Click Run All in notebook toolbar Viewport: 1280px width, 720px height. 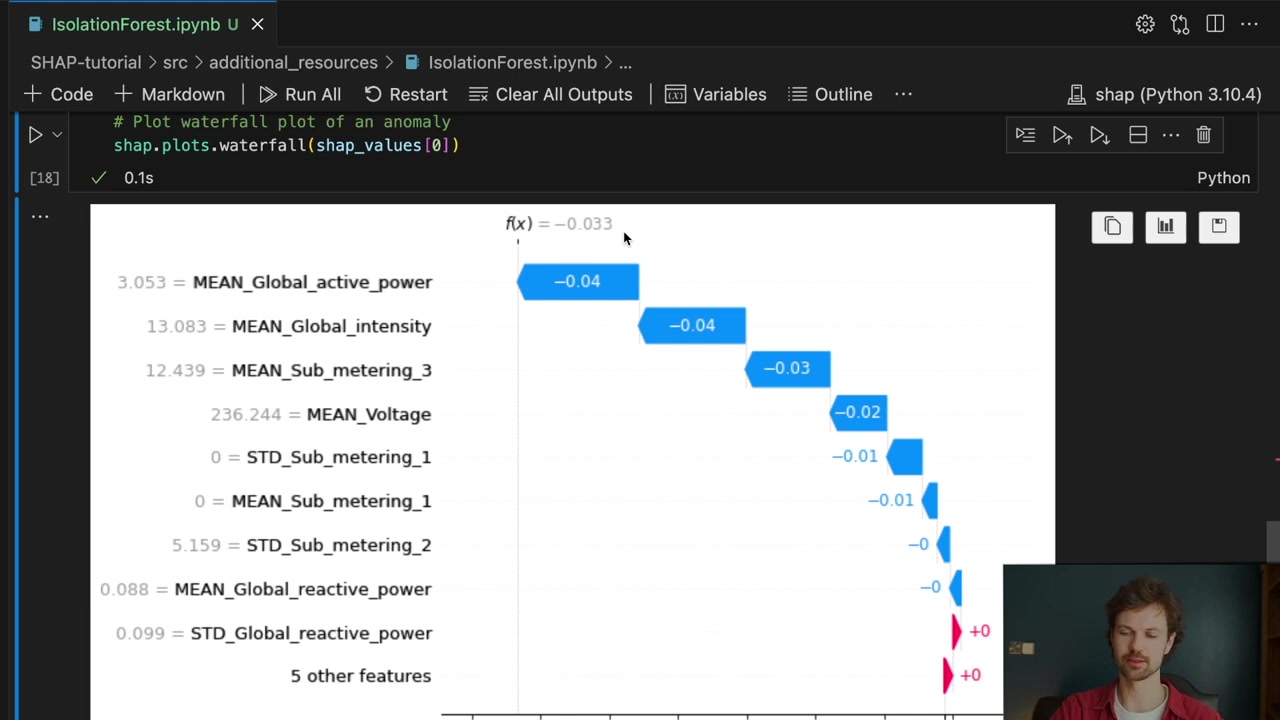300,94
